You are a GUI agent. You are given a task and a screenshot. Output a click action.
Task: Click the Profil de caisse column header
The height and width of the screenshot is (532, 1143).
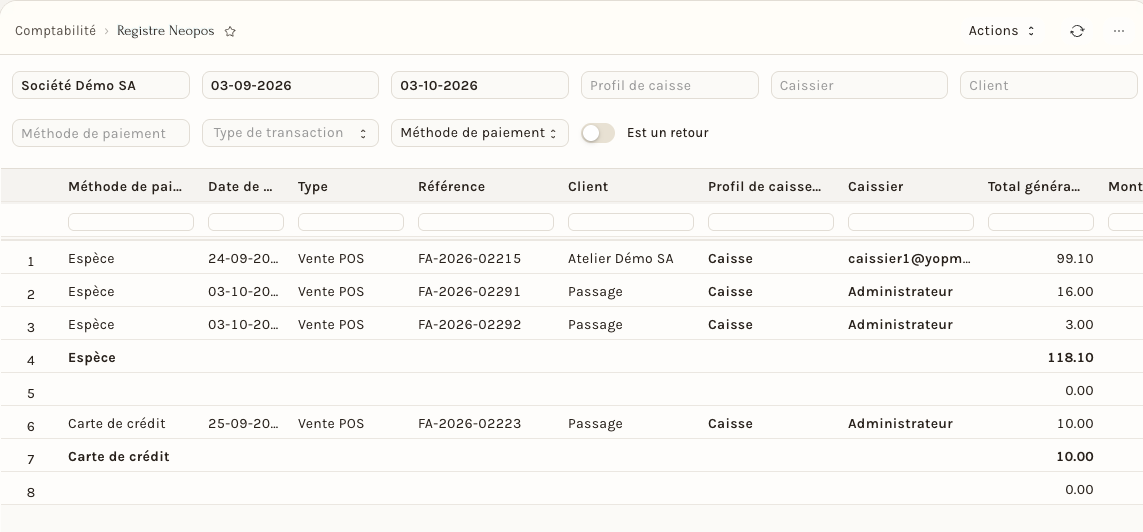(x=765, y=187)
